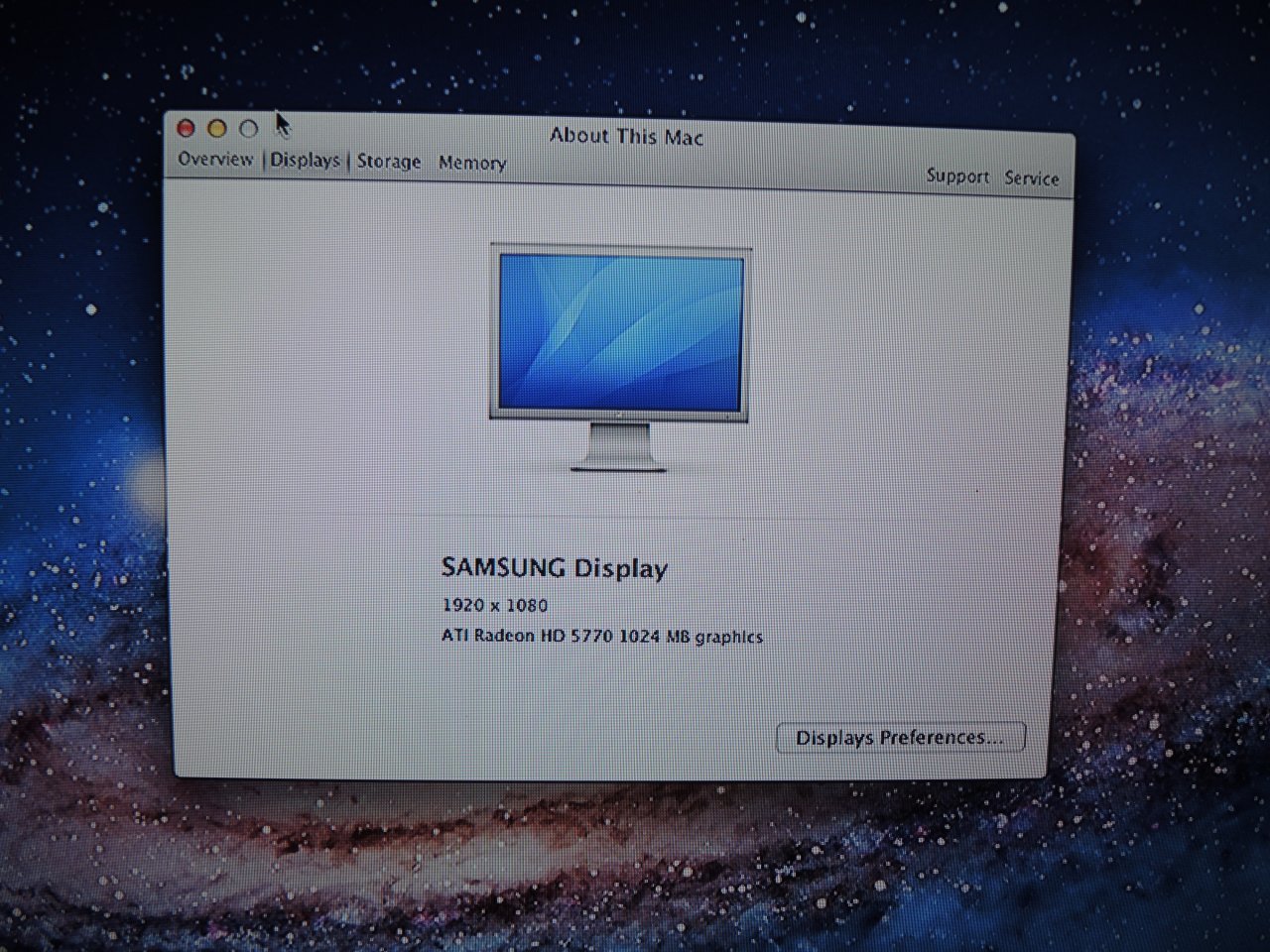
Task: Select the SAMSUNG Display heading text
Action: (x=555, y=568)
